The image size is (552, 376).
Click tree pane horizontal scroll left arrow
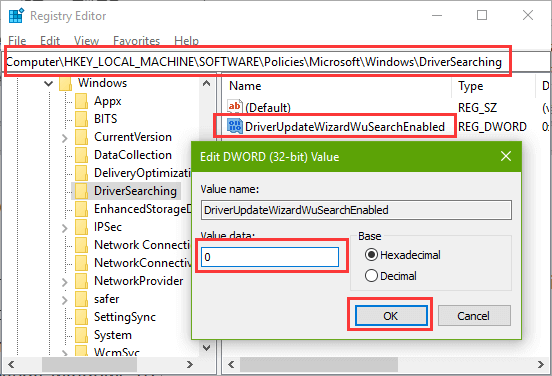tap(11, 364)
